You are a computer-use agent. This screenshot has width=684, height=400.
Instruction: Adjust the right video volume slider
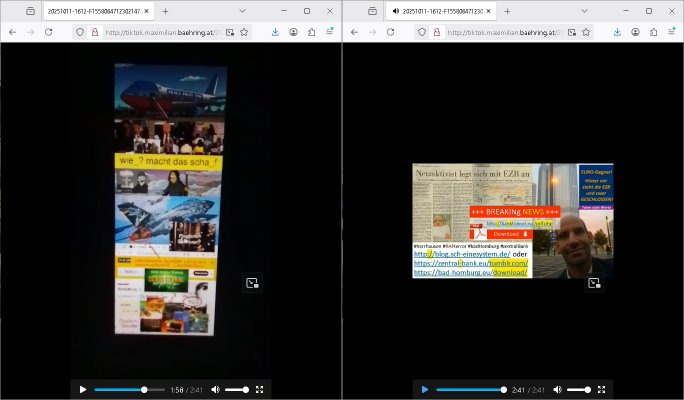click(x=578, y=389)
